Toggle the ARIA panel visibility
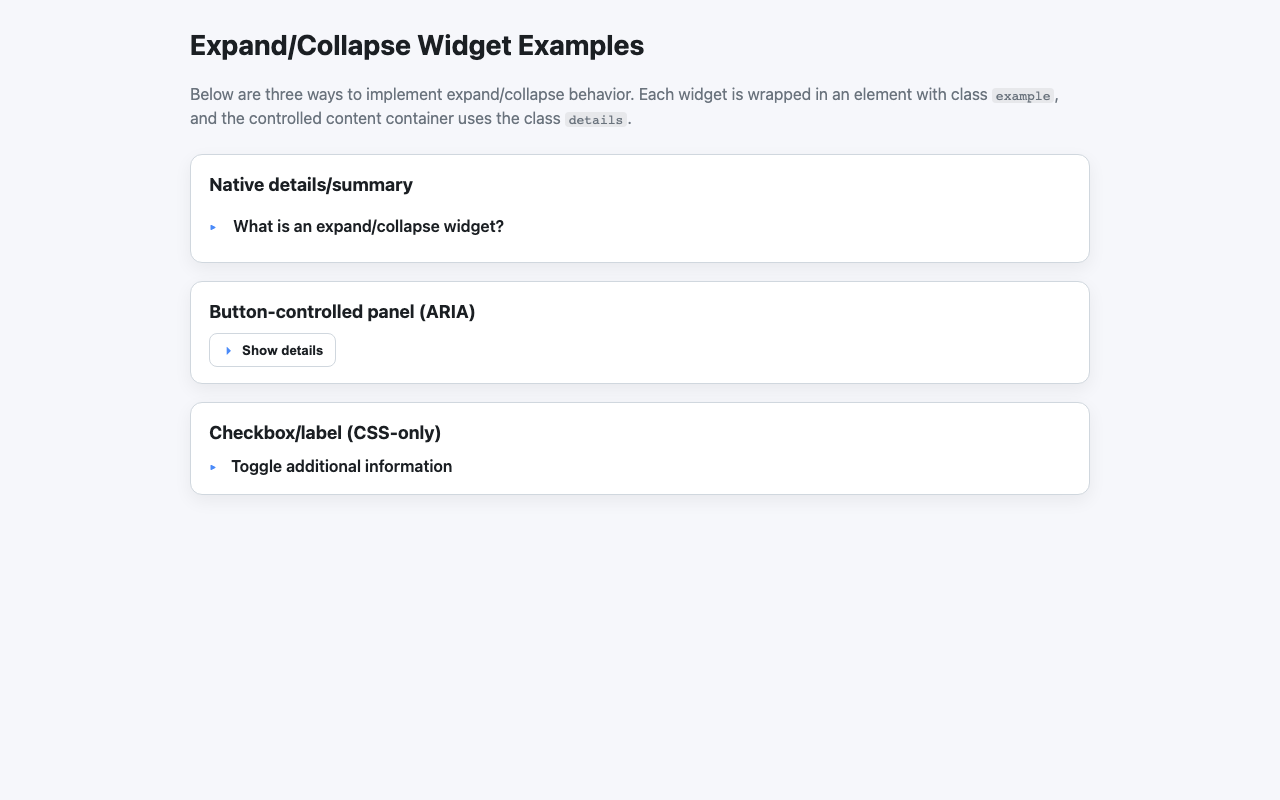Screen dimensions: 1280x800 coord(272,350)
